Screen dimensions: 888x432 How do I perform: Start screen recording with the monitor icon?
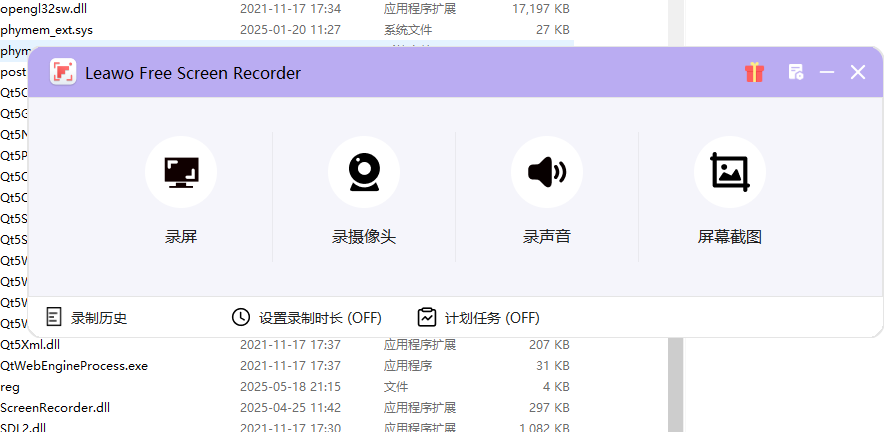(181, 172)
